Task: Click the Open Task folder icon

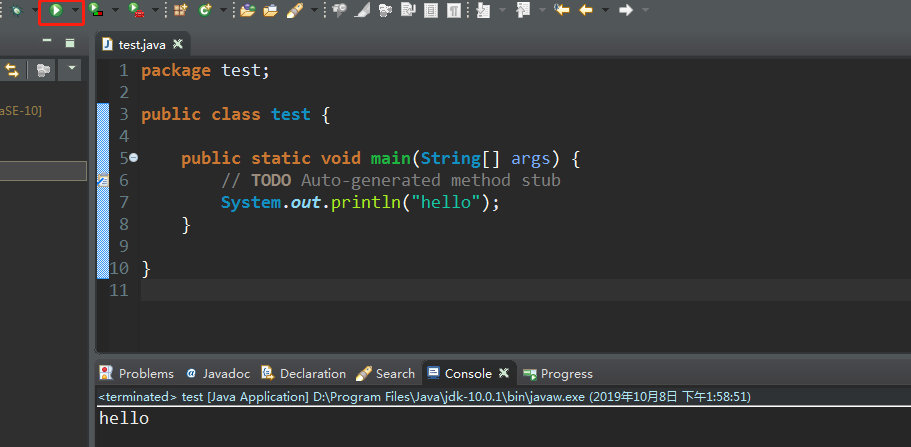Action: coord(270,10)
